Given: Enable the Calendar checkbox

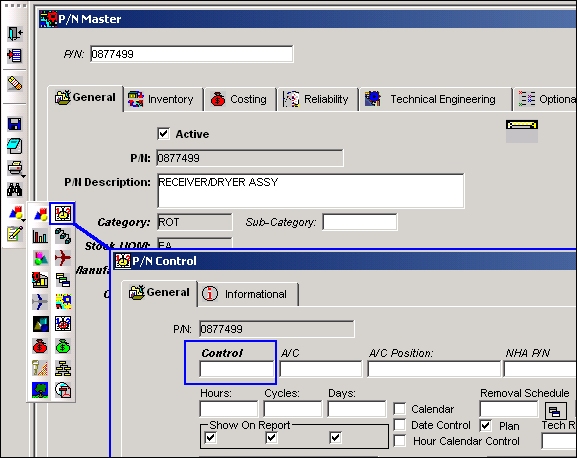Looking at the screenshot, I should (x=400, y=409).
